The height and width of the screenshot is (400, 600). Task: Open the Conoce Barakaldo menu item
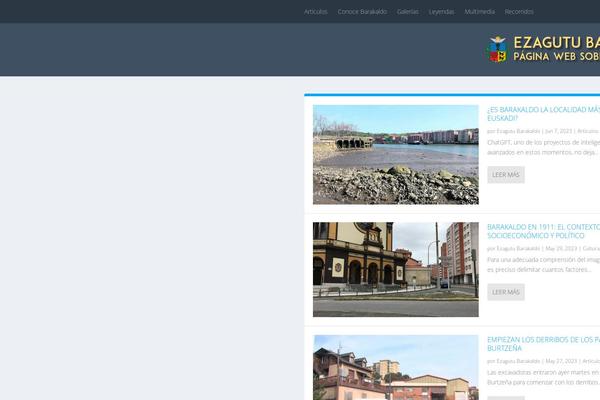click(x=362, y=12)
